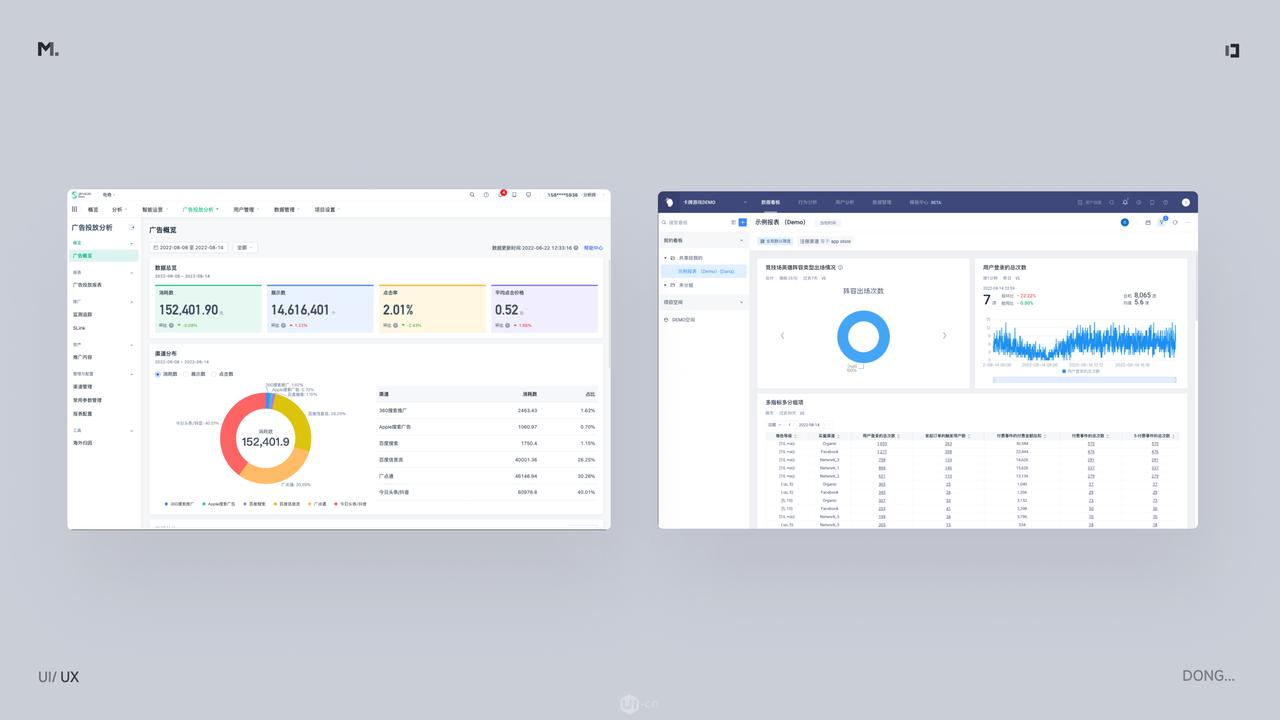Open the 帮助中心 link
1280x720 pixels.
coord(593,248)
